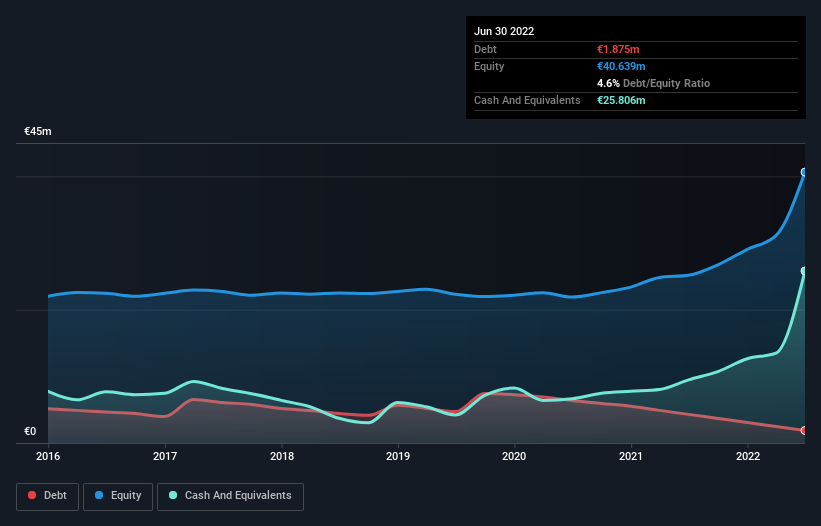Click the €40.639m equity value
The height and width of the screenshot is (526, 821).
621,66
